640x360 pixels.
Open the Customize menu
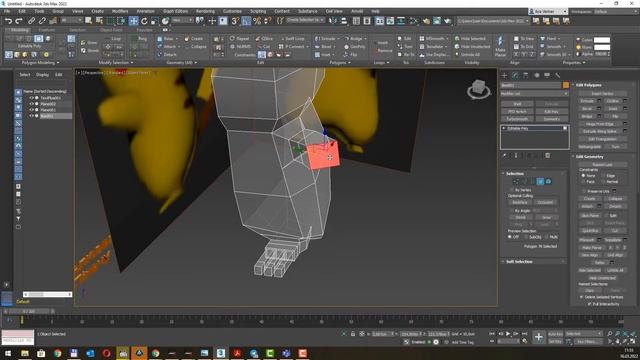[x=232, y=11]
